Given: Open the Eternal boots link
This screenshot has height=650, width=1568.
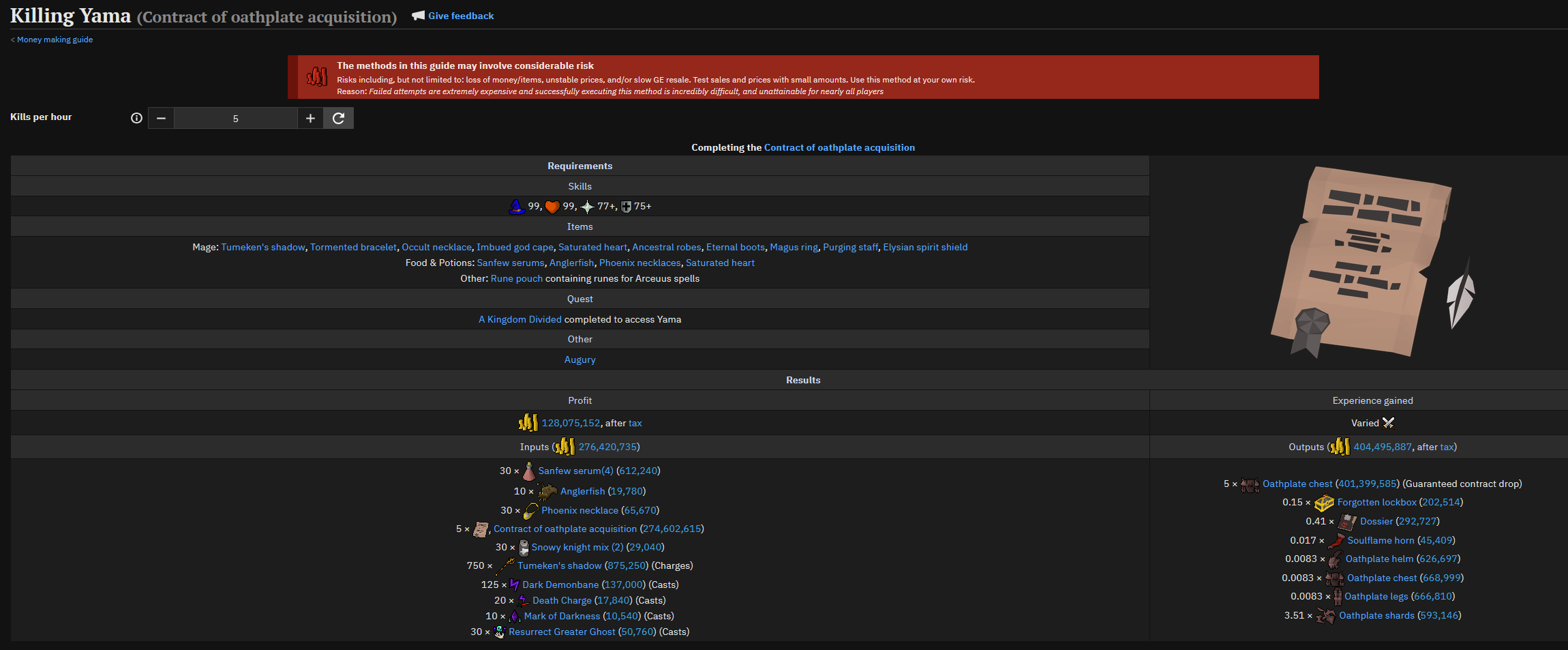Looking at the screenshot, I should (x=736, y=247).
